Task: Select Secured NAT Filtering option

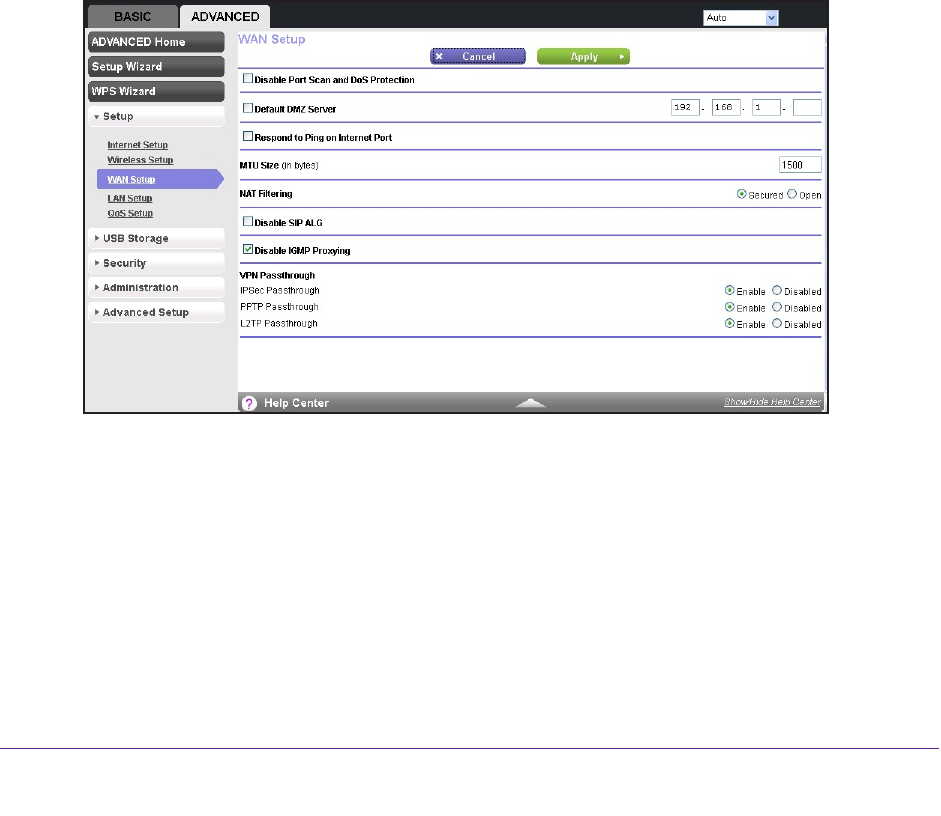Action: pos(742,194)
